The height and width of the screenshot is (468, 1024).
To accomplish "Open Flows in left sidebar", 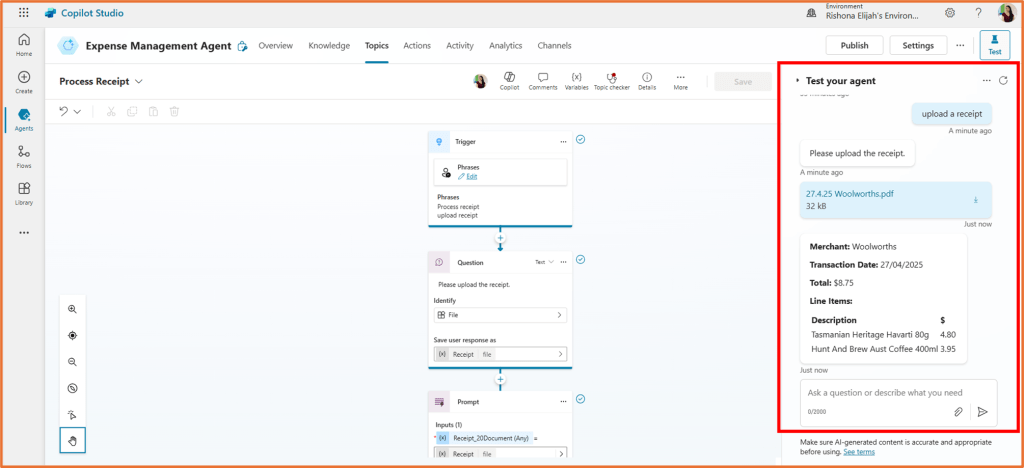I will (24, 155).
